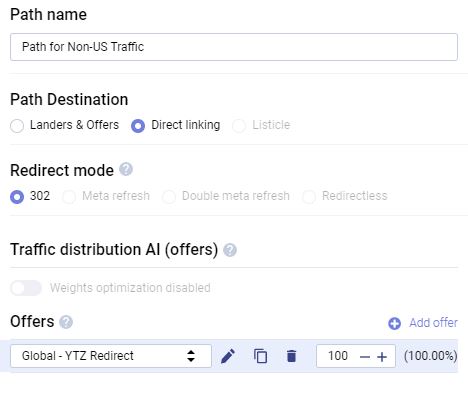Open Traffic distribution AI help icon
This screenshot has width=468, height=395.
click(230, 250)
